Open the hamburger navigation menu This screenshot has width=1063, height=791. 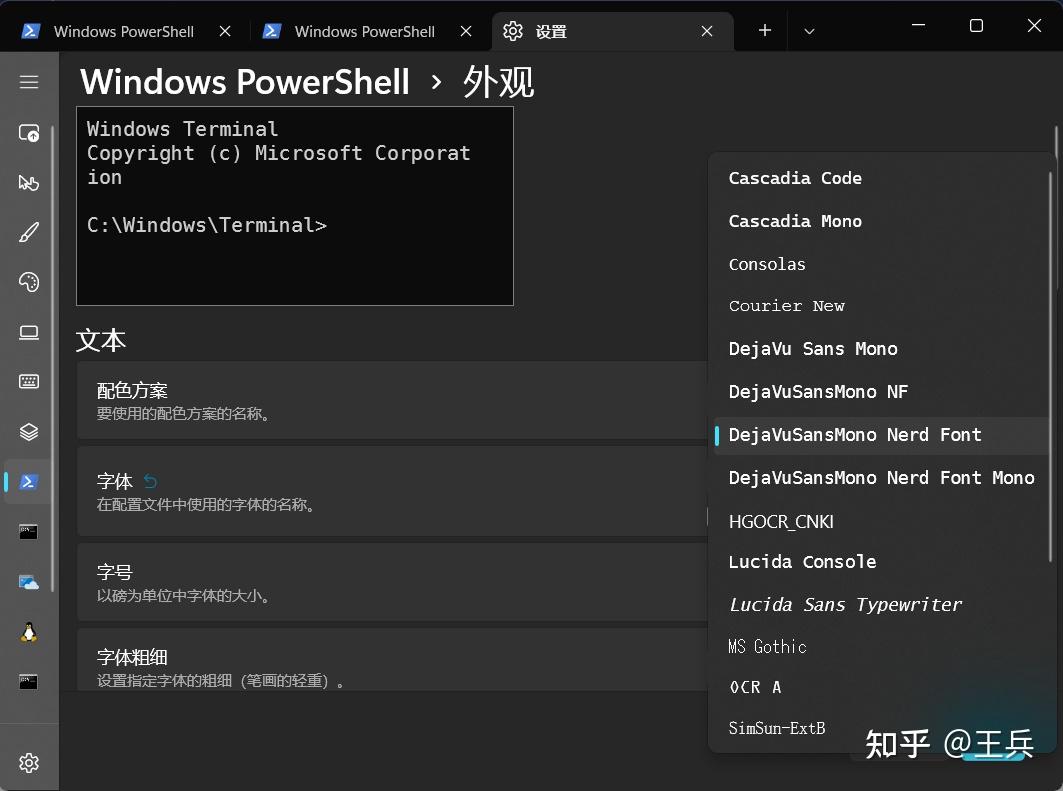pyautogui.click(x=28, y=83)
